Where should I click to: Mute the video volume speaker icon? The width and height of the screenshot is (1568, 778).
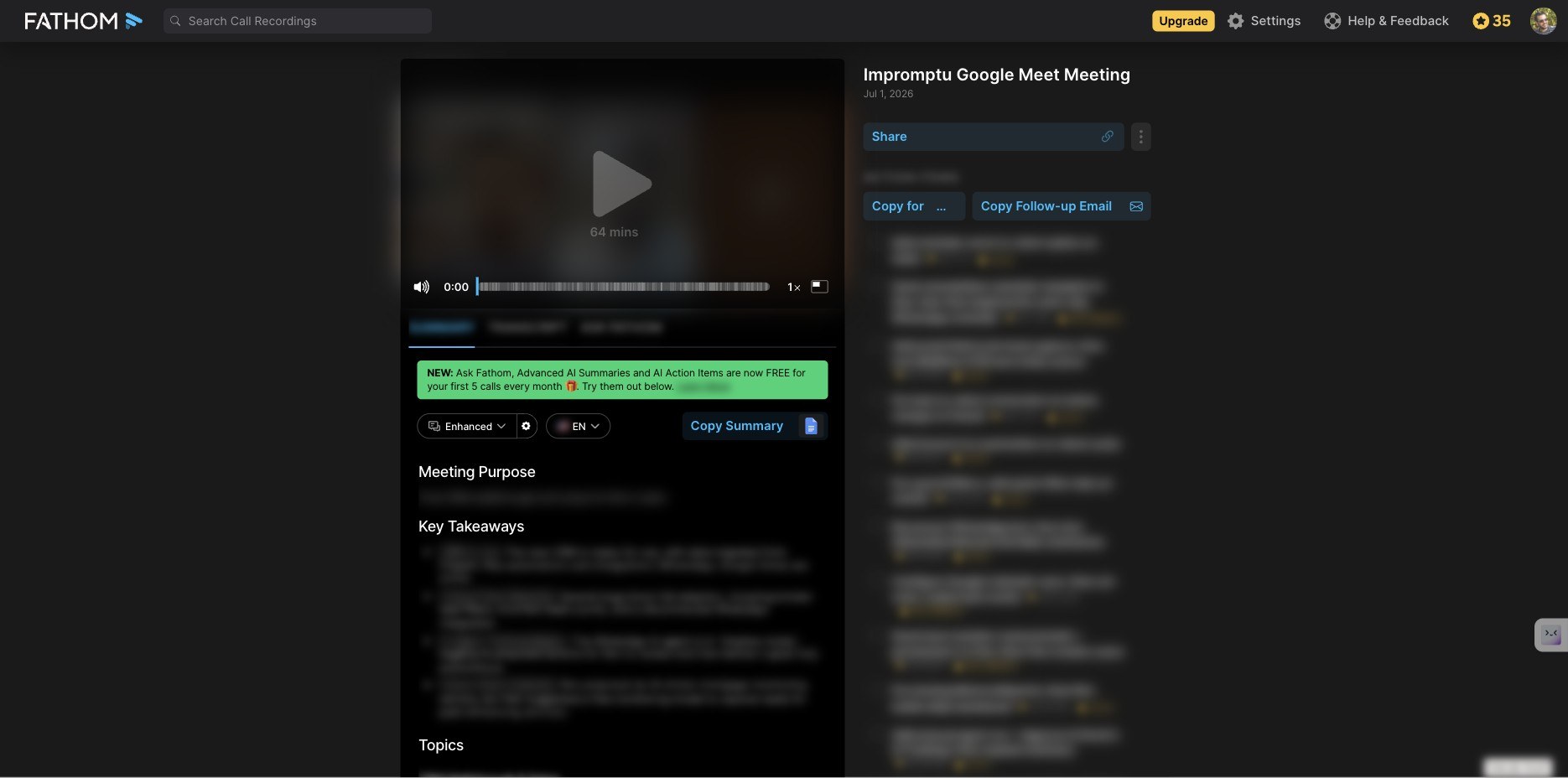(422, 287)
